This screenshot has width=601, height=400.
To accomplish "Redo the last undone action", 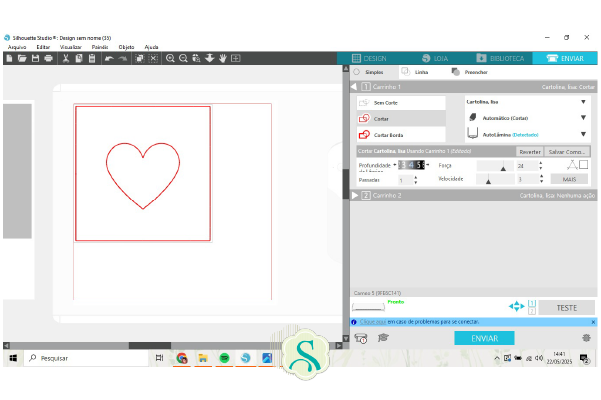I will (x=123, y=58).
